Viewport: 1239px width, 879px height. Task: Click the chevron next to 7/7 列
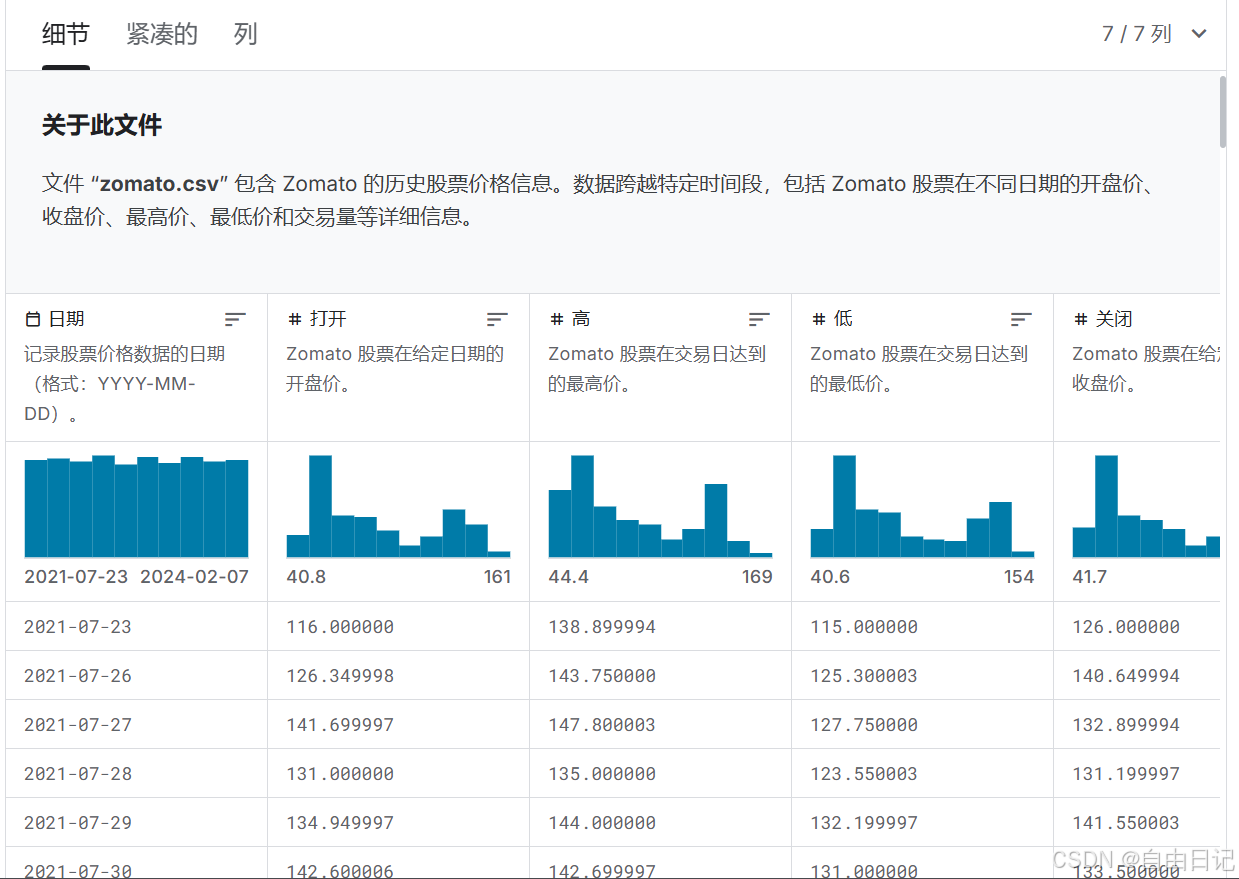[x=1198, y=33]
